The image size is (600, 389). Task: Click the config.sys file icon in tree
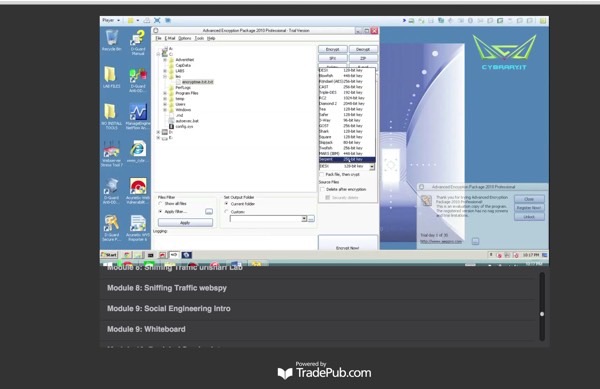(x=171, y=127)
